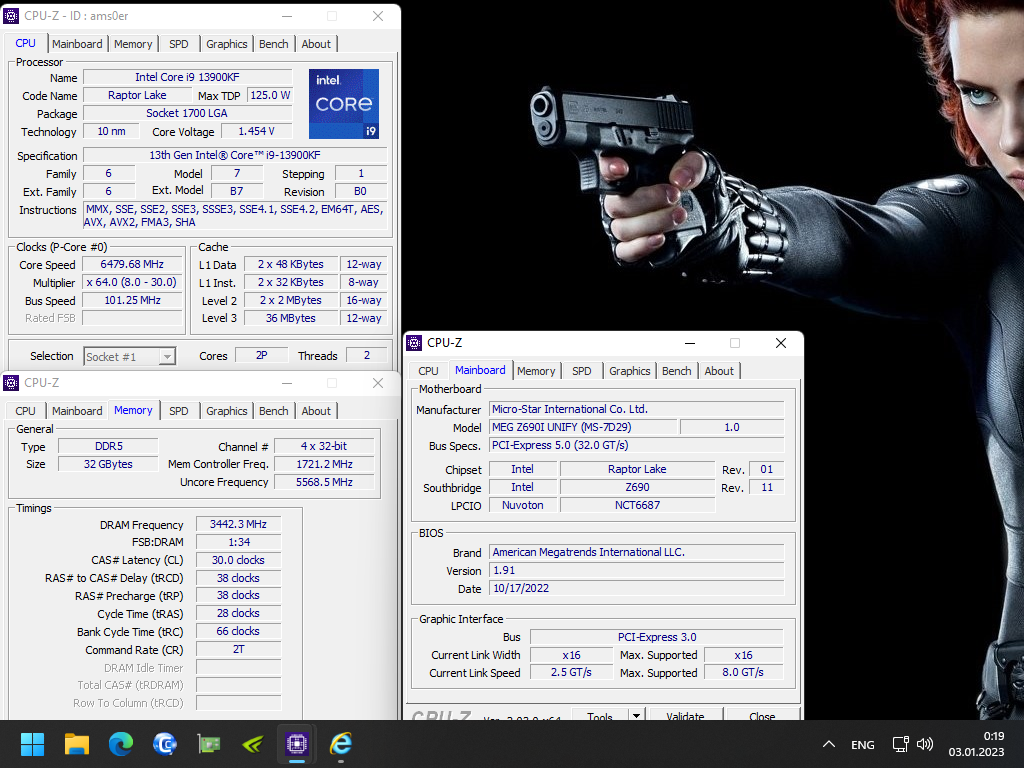Switch to Mainboard tab in ams0er window
This screenshot has width=1024, height=768.
[x=77, y=44]
